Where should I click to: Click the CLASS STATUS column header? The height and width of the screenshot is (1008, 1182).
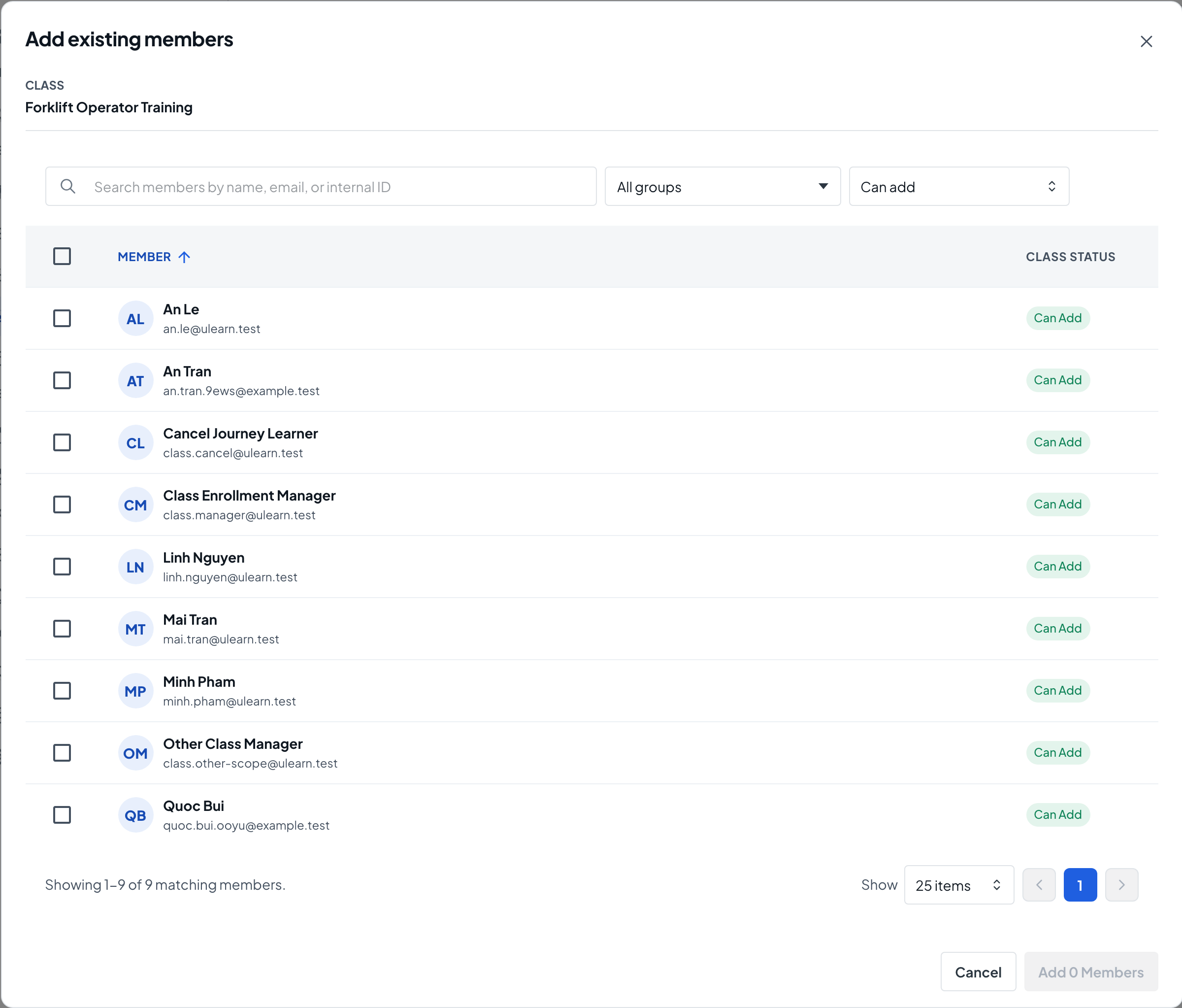(x=1070, y=257)
